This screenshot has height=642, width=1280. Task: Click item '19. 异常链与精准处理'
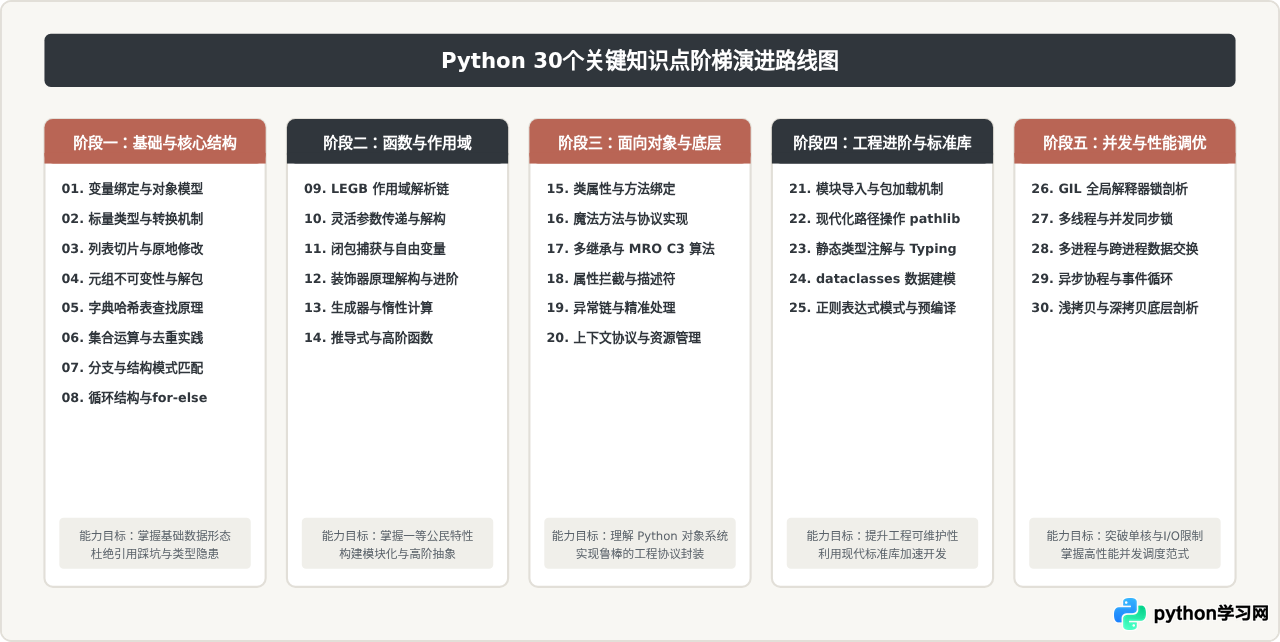tap(611, 308)
